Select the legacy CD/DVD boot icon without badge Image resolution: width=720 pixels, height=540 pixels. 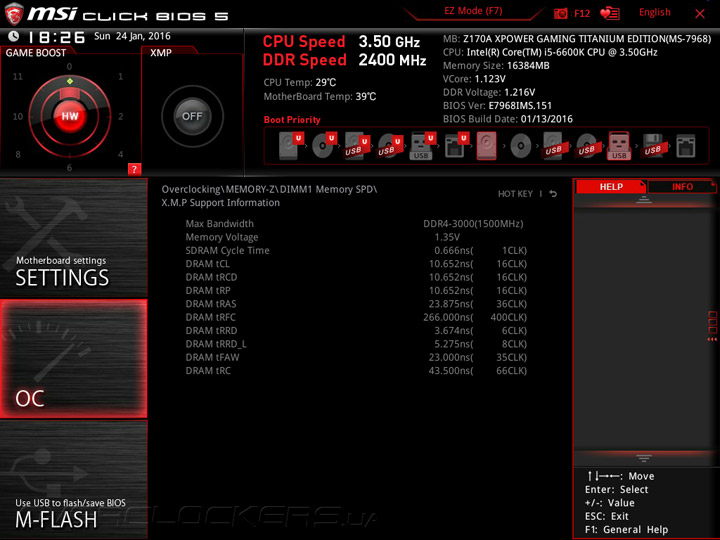(521, 146)
